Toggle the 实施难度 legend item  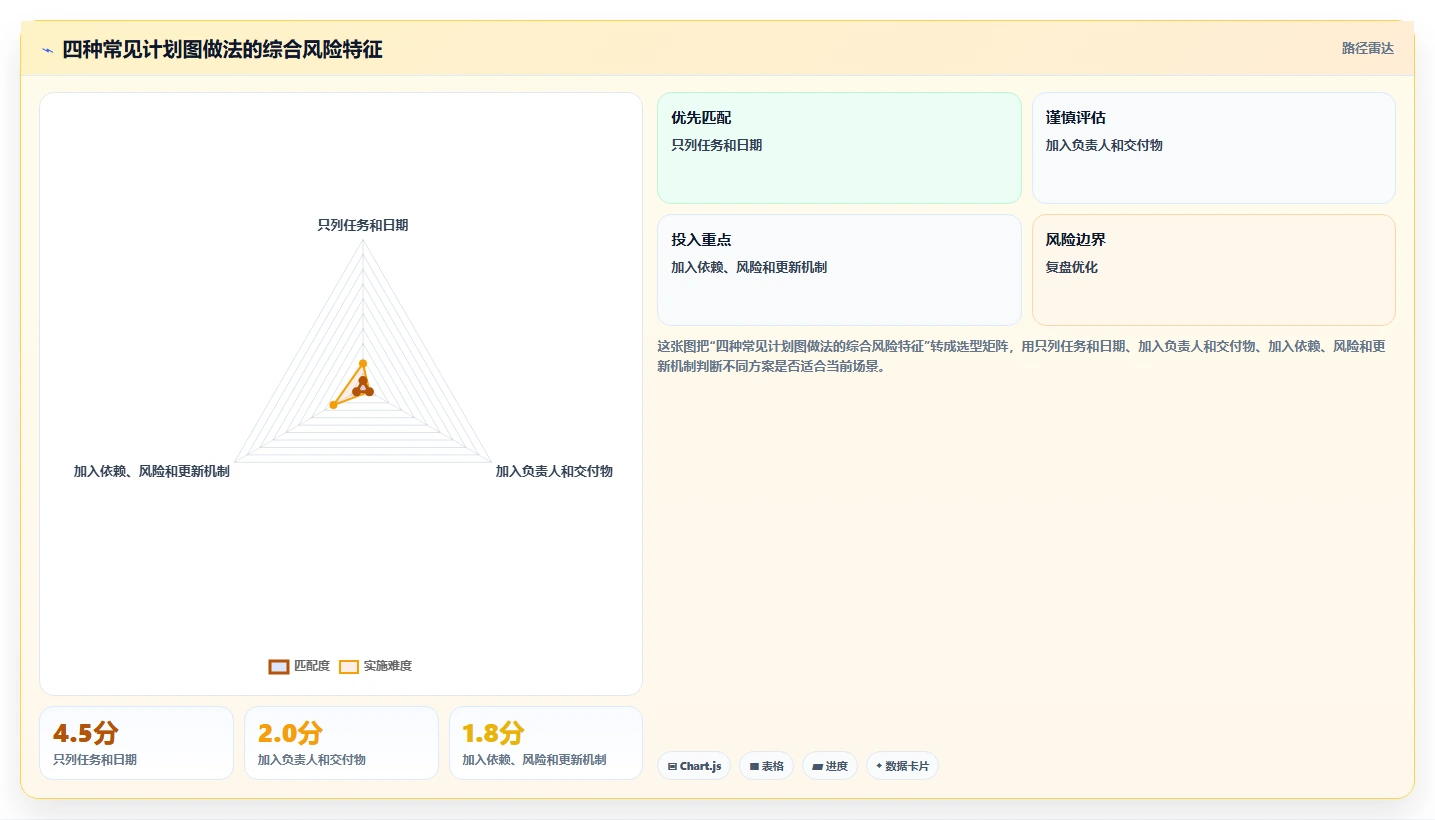click(376, 666)
